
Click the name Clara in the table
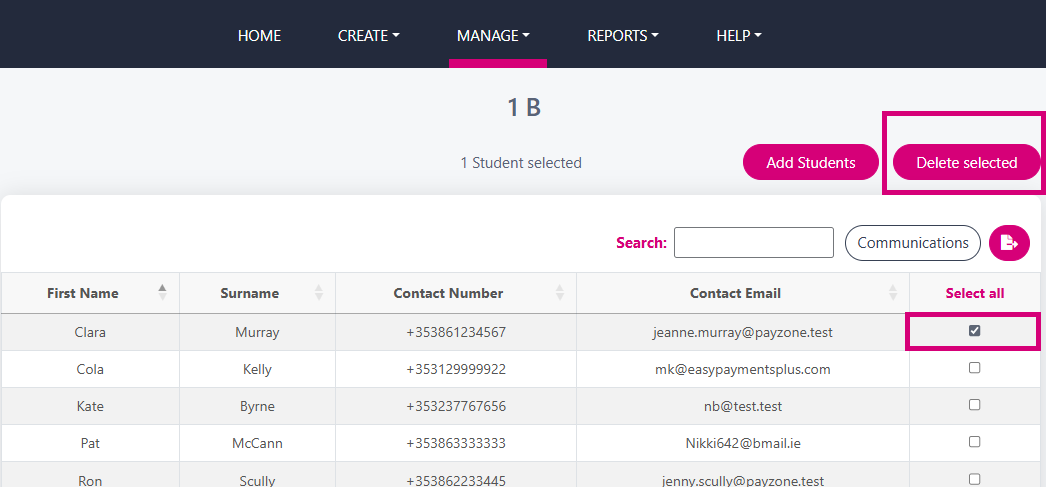click(x=90, y=332)
